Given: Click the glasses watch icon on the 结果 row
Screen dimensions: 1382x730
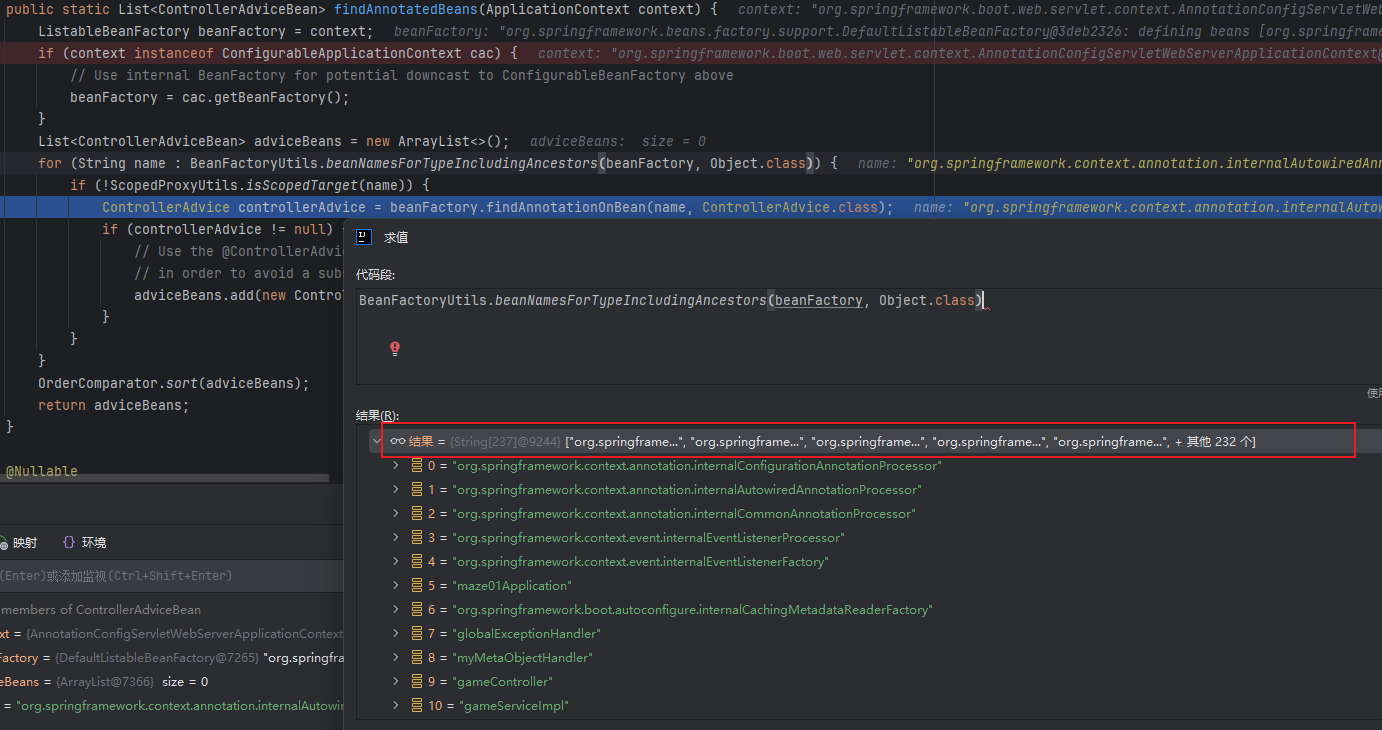Looking at the screenshot, I should click(397, 441).
